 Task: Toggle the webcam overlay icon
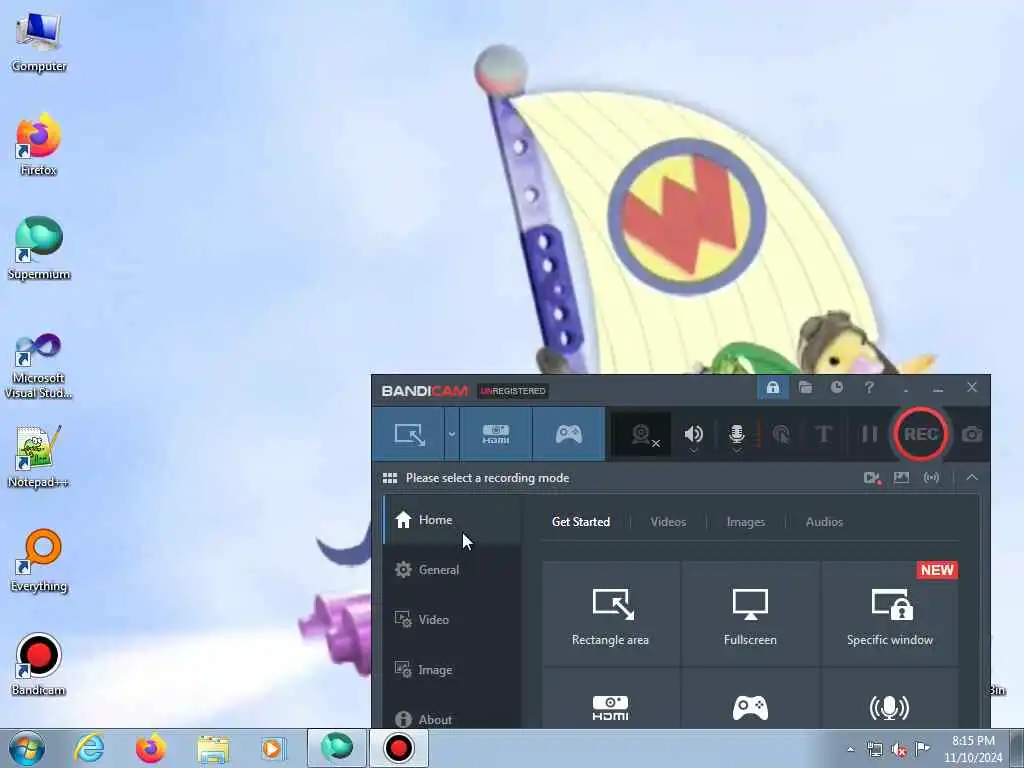(x=643, y=434)
